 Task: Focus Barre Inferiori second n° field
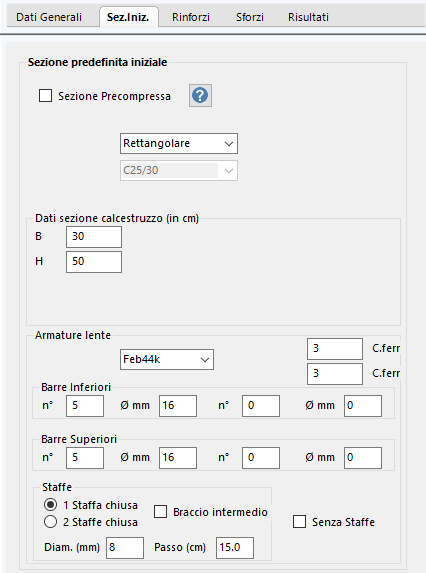[x=261, y=406]
